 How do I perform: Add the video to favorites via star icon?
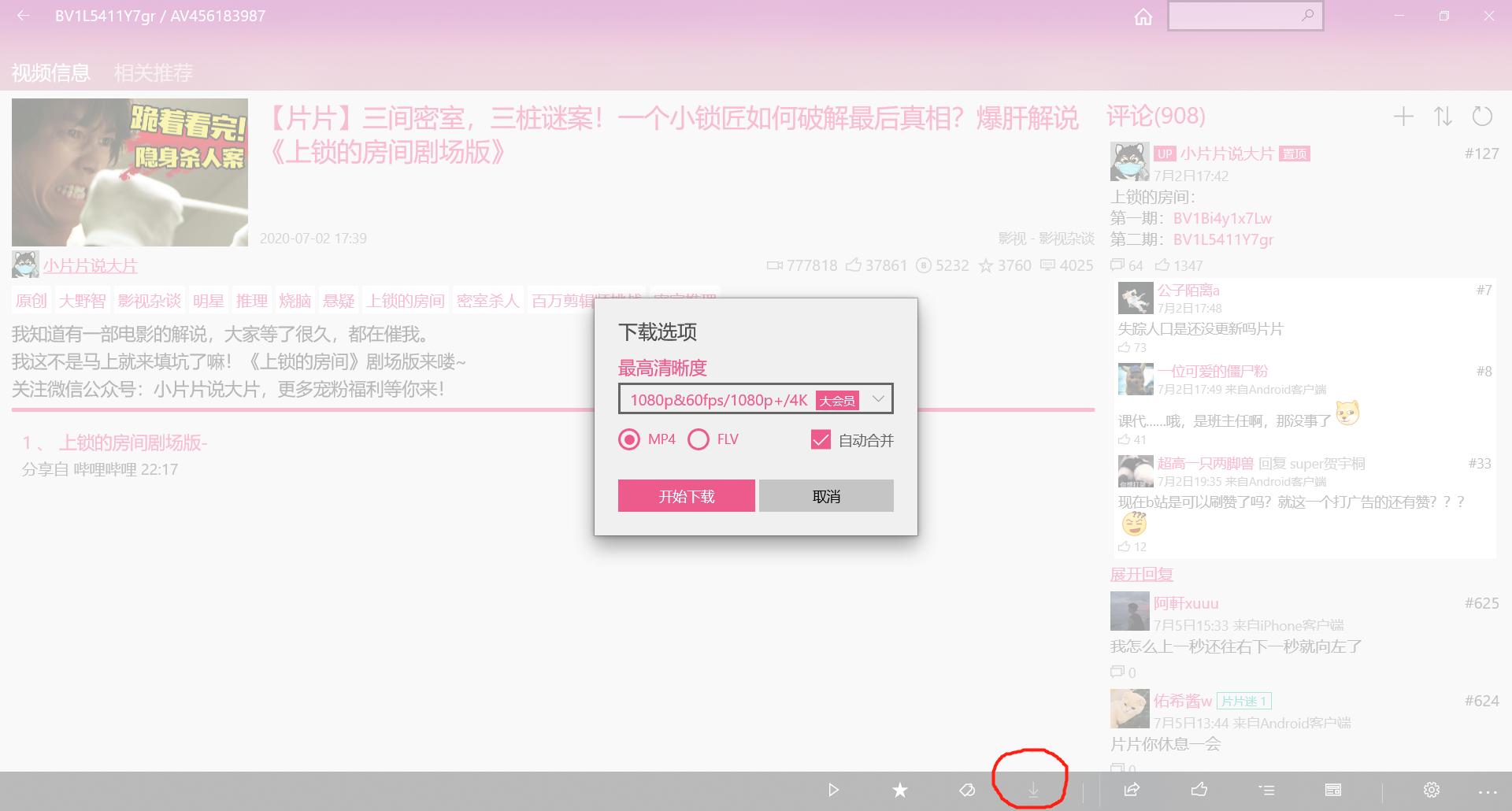(899, 790)
